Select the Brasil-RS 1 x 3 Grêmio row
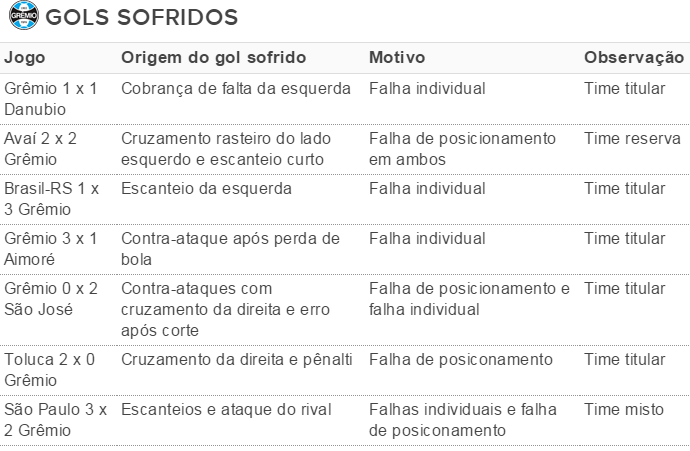 pyautogui.click(x=345, y=199)
